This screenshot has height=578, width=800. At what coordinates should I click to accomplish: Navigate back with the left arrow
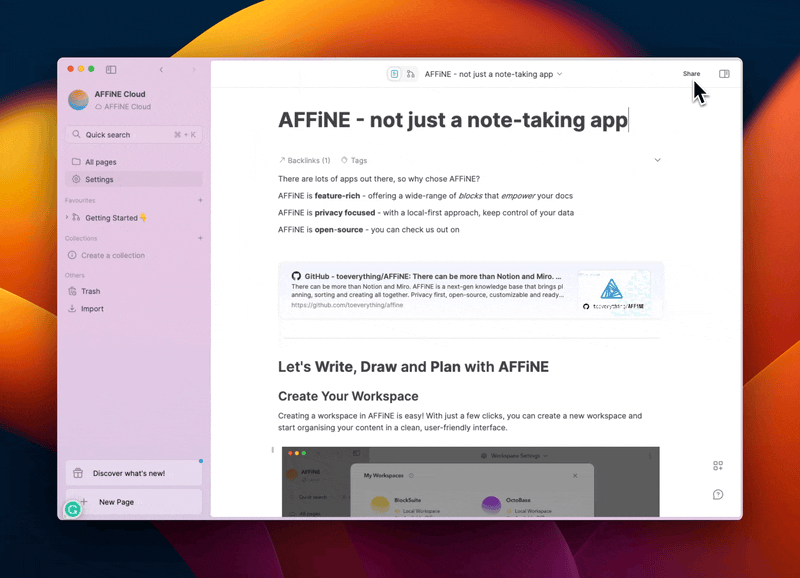click(x=161, y=69)
